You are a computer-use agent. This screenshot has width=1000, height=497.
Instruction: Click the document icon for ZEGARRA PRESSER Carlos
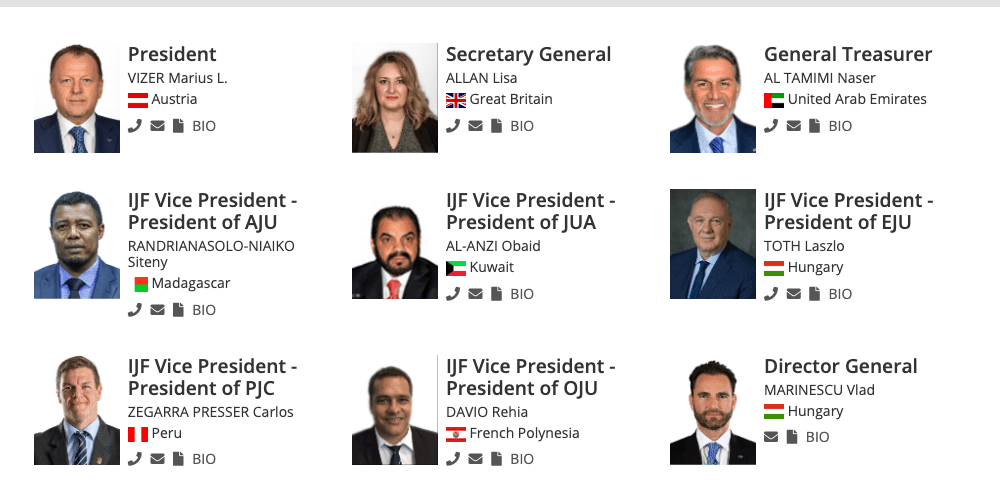pyautogui.click(x=179, y=458)
